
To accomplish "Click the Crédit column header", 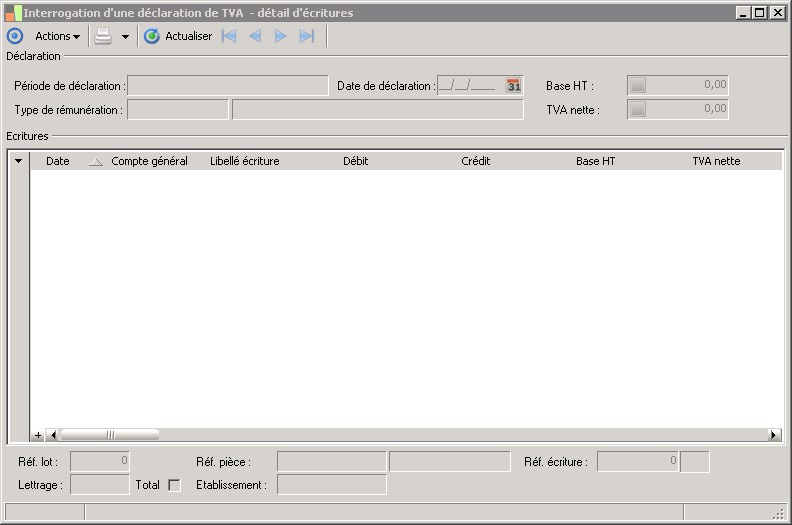I will tap(475, 161).
